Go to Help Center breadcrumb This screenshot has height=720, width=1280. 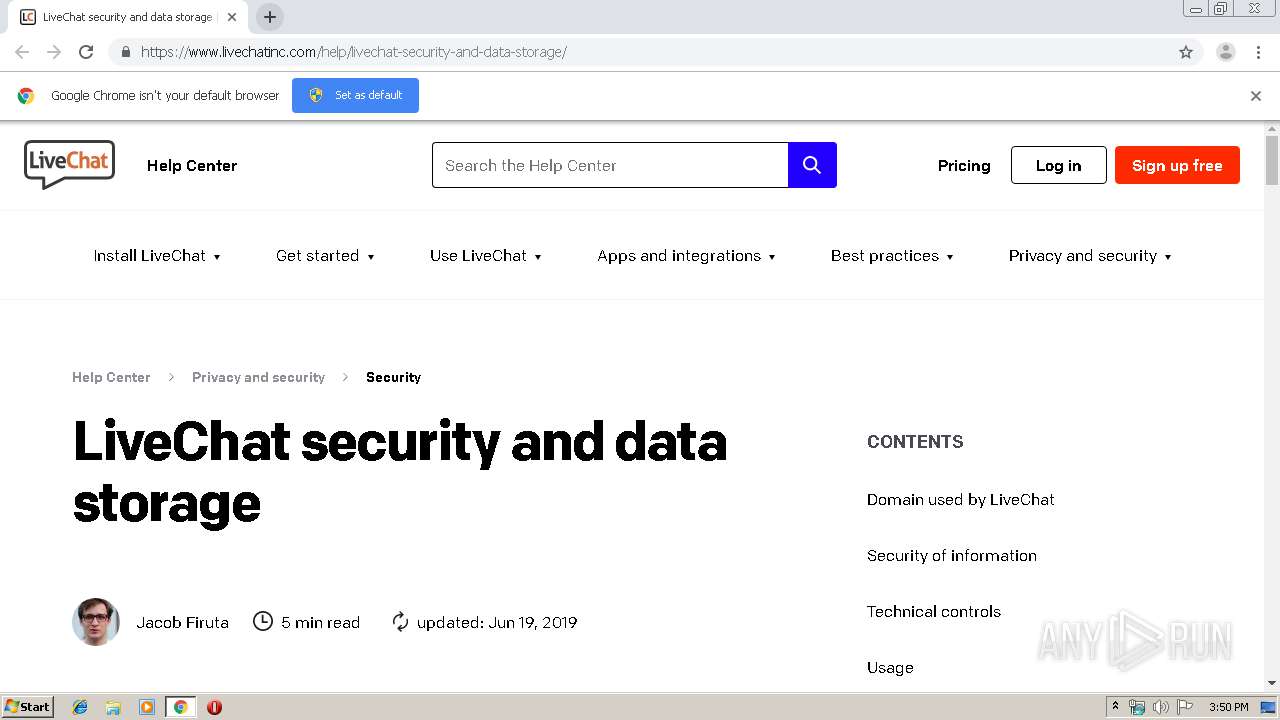click(111, 377)
